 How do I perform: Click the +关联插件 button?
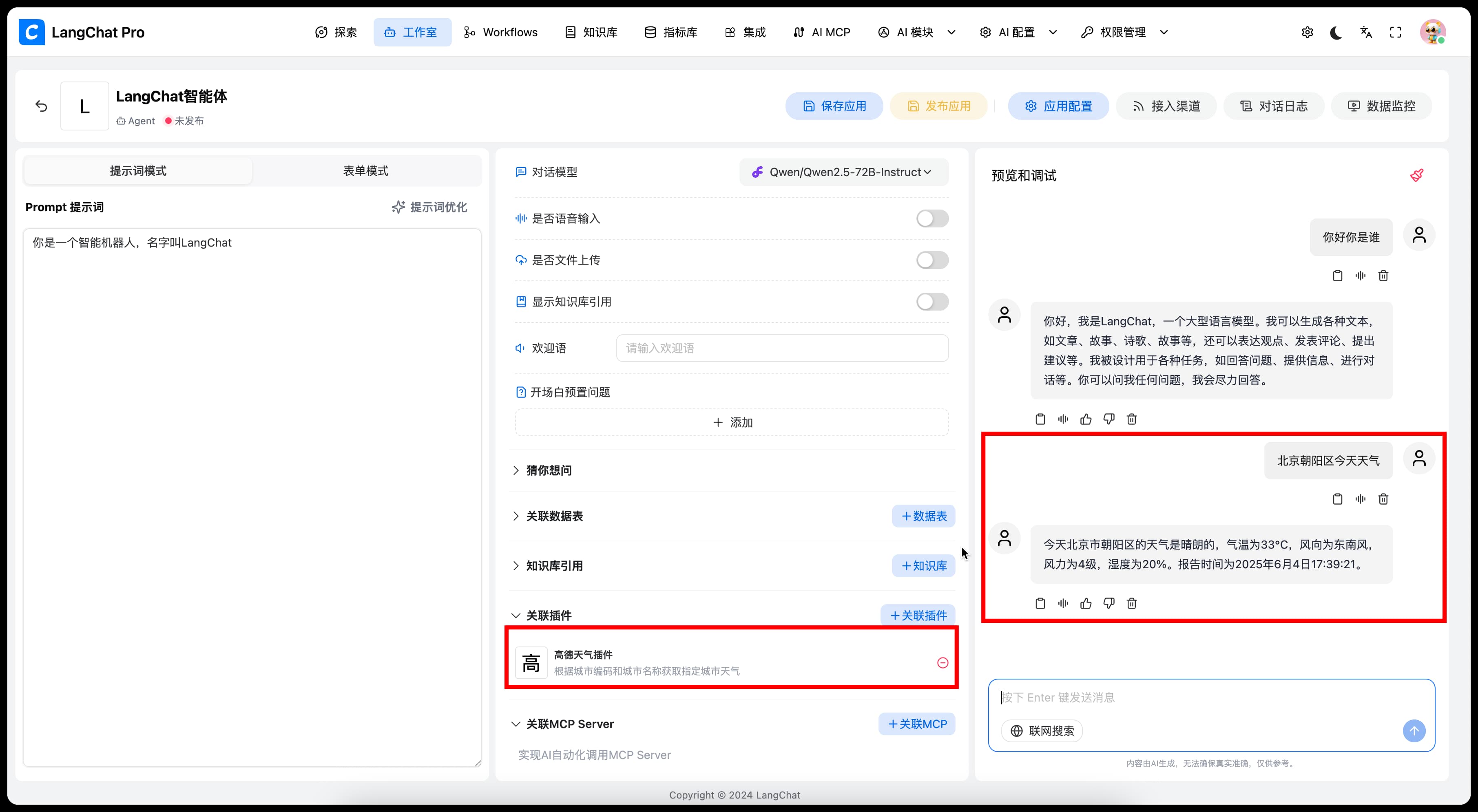(x=918, y=615)
